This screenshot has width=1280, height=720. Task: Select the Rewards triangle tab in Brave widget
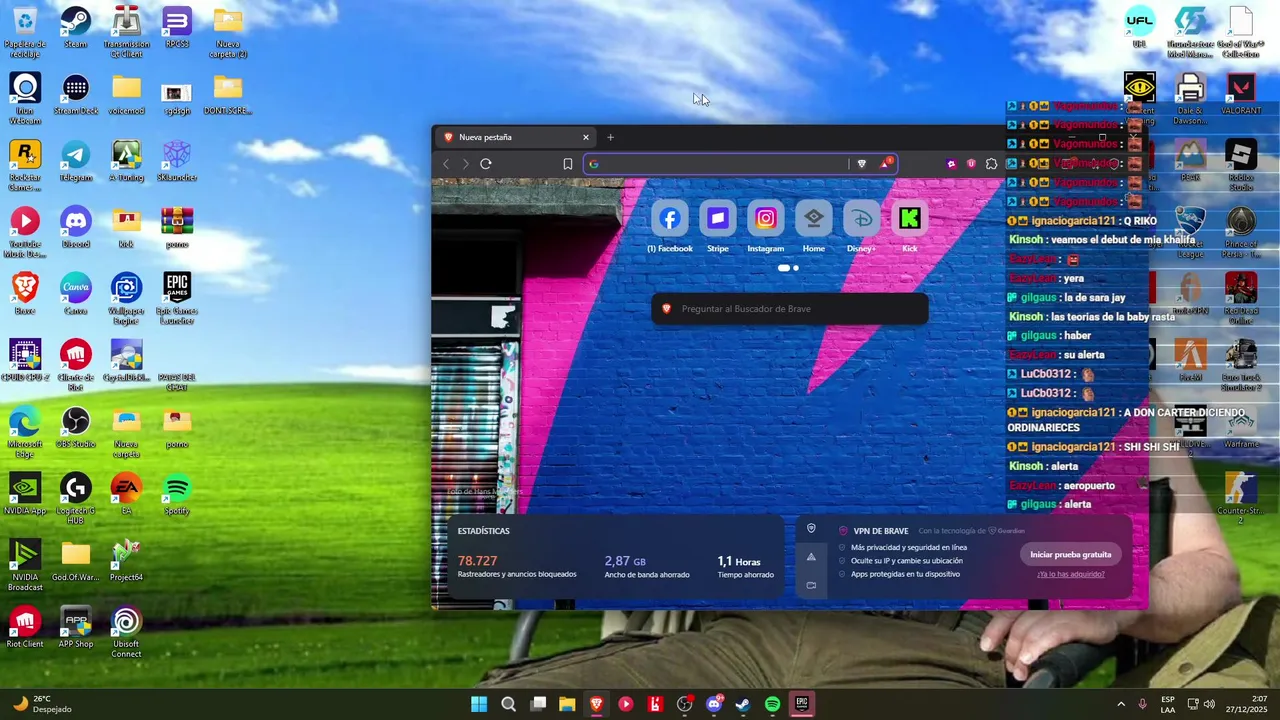(811, 557)
